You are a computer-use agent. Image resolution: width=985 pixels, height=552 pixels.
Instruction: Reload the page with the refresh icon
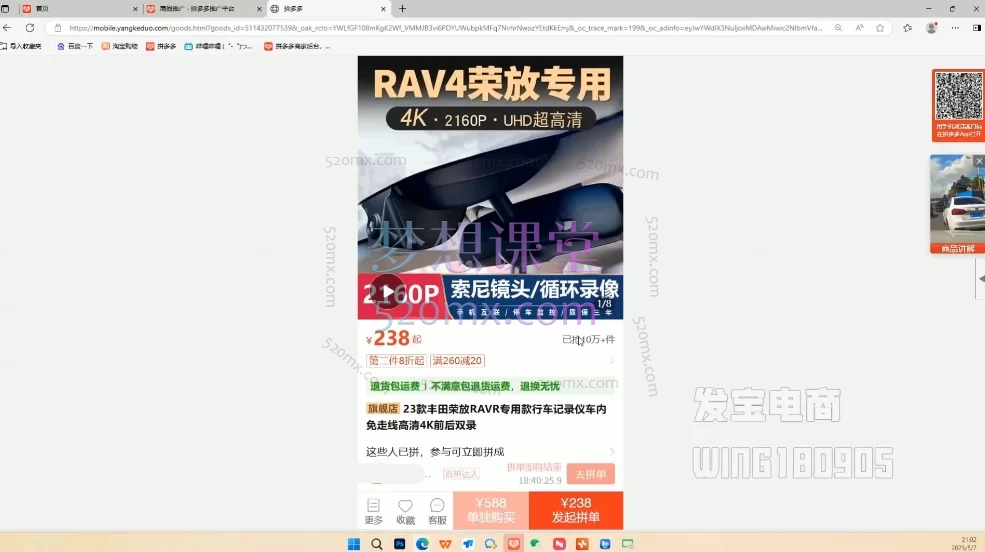pyautogui.click(x=30, y=28)
